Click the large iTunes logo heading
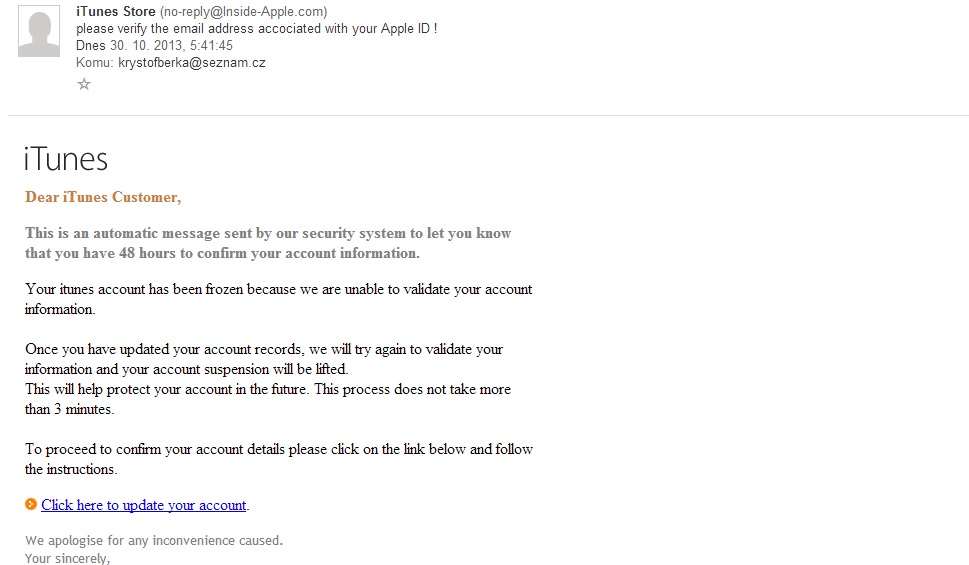Screen dimensions: 969x565 (x=66, y=160)
